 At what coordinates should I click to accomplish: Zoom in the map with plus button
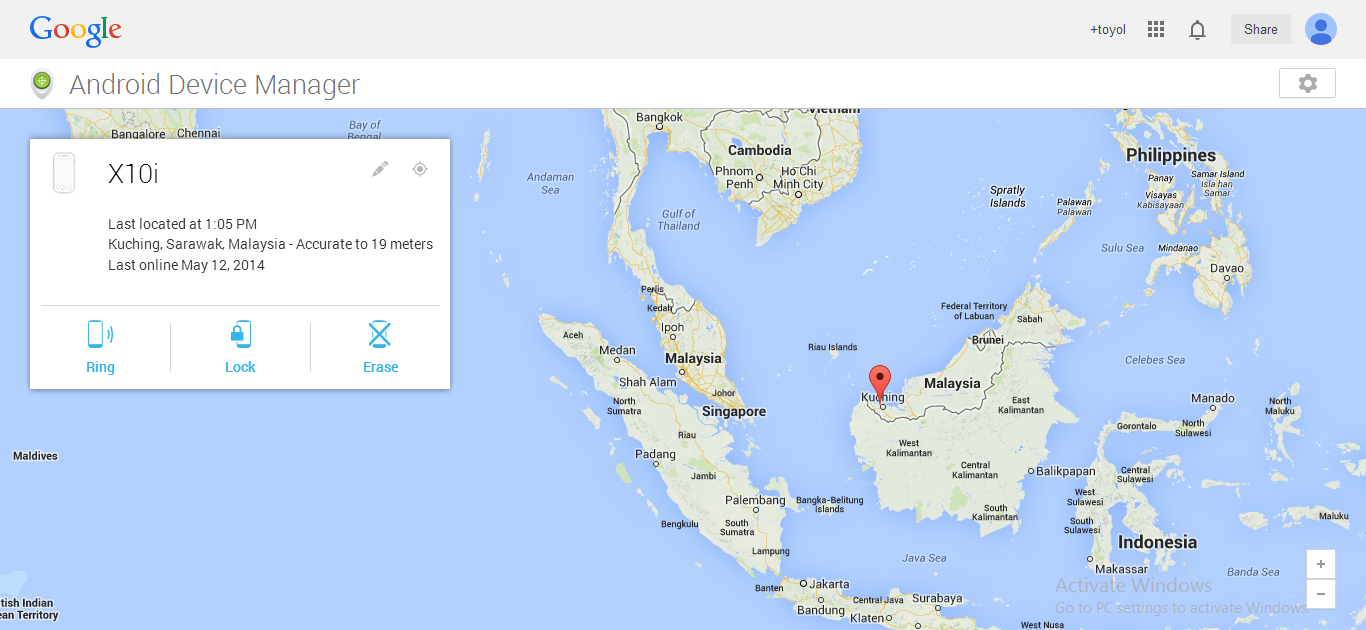click(x=1321, y=564)
